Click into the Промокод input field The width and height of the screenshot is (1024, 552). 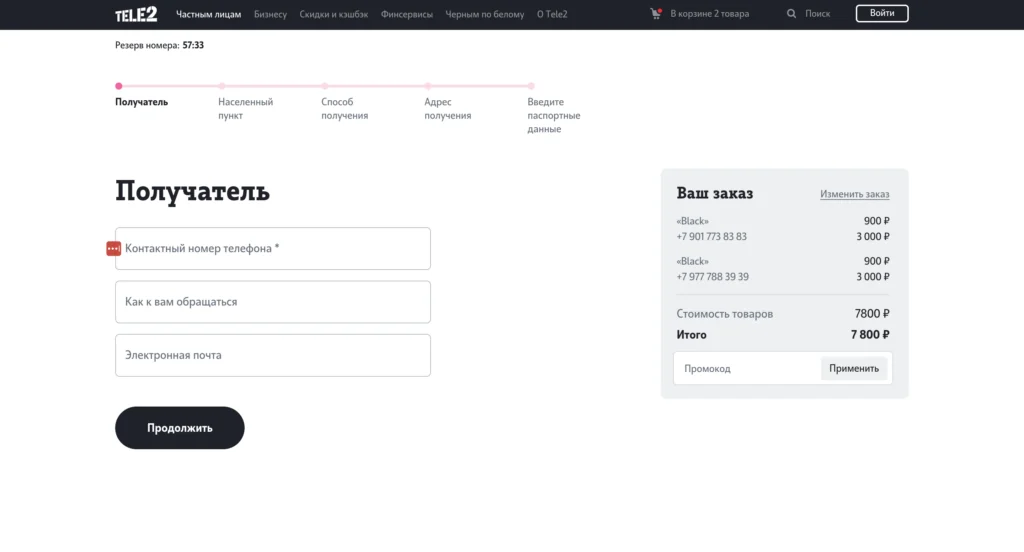(x=745, y=368)
